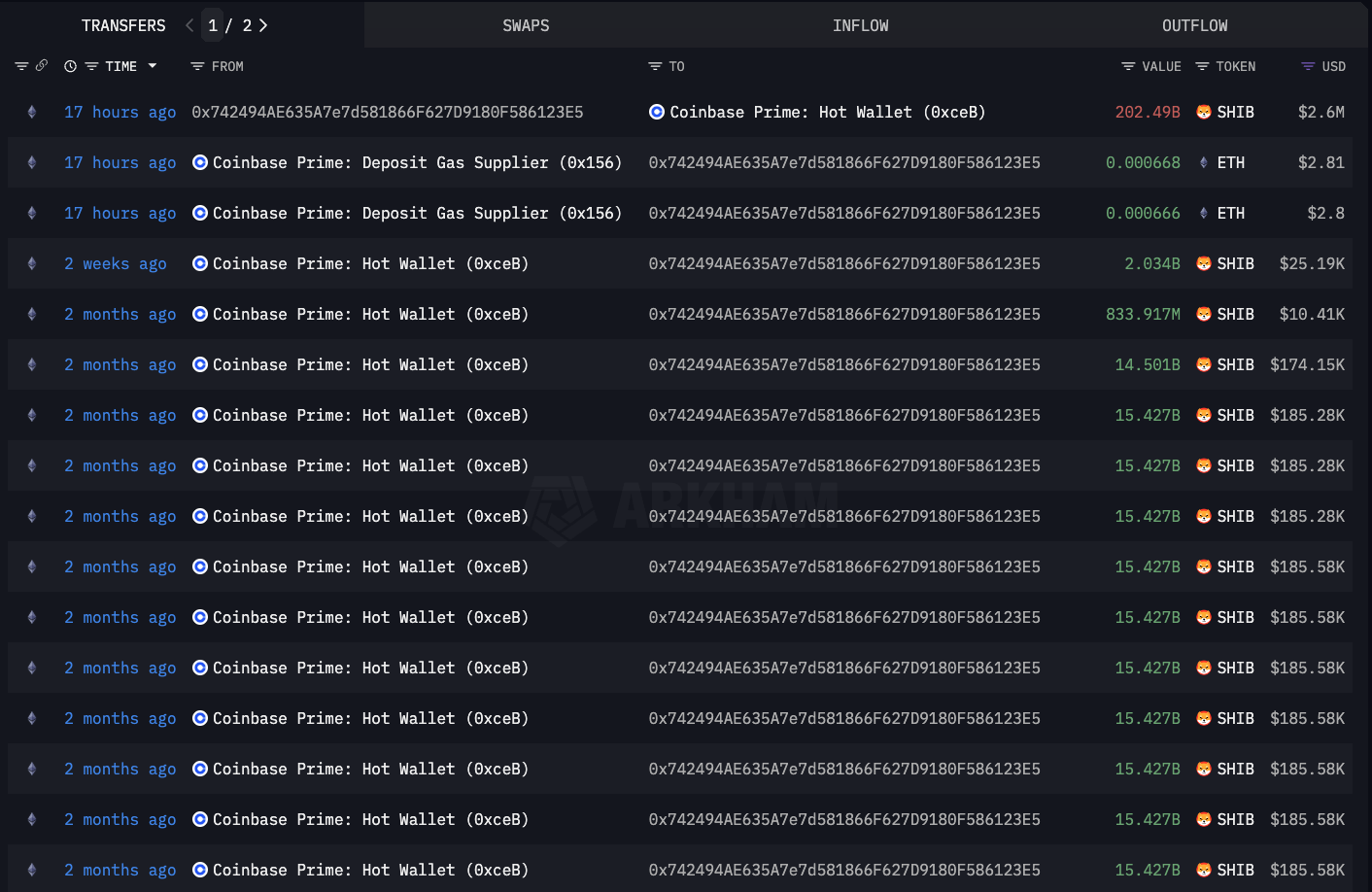Switch to the OUTFLOW tab
The height and width of the screenshot is (892, 1372).
coord(1195,25)
